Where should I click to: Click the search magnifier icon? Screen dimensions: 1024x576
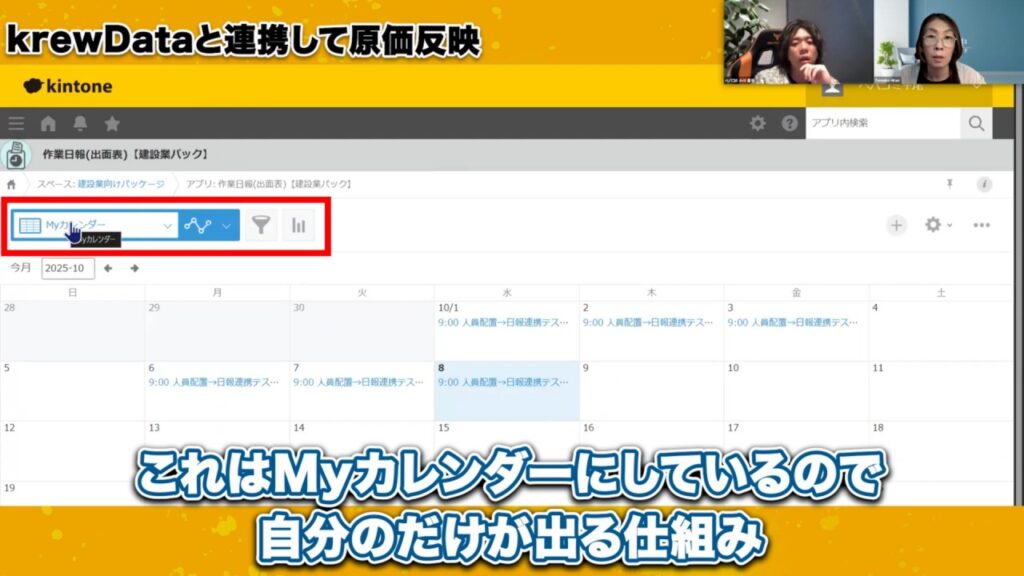[975, 122]
